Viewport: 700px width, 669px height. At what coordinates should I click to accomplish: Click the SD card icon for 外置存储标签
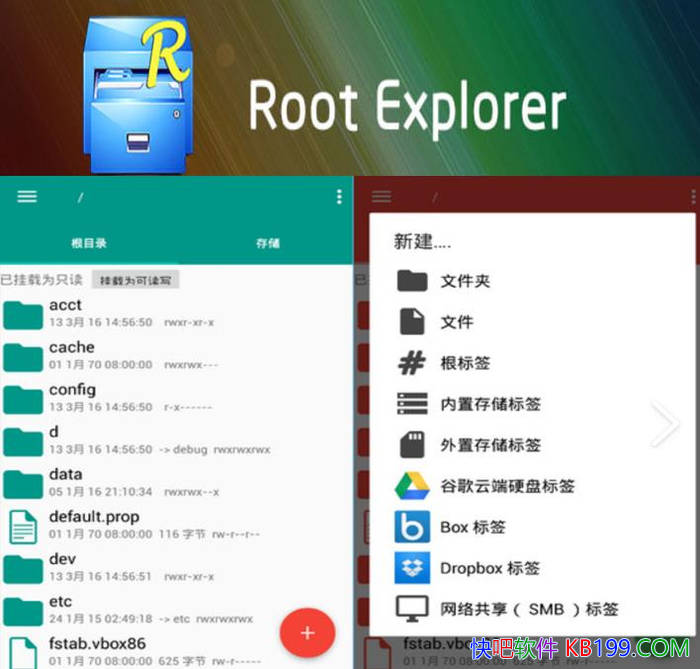pos(412,445)
